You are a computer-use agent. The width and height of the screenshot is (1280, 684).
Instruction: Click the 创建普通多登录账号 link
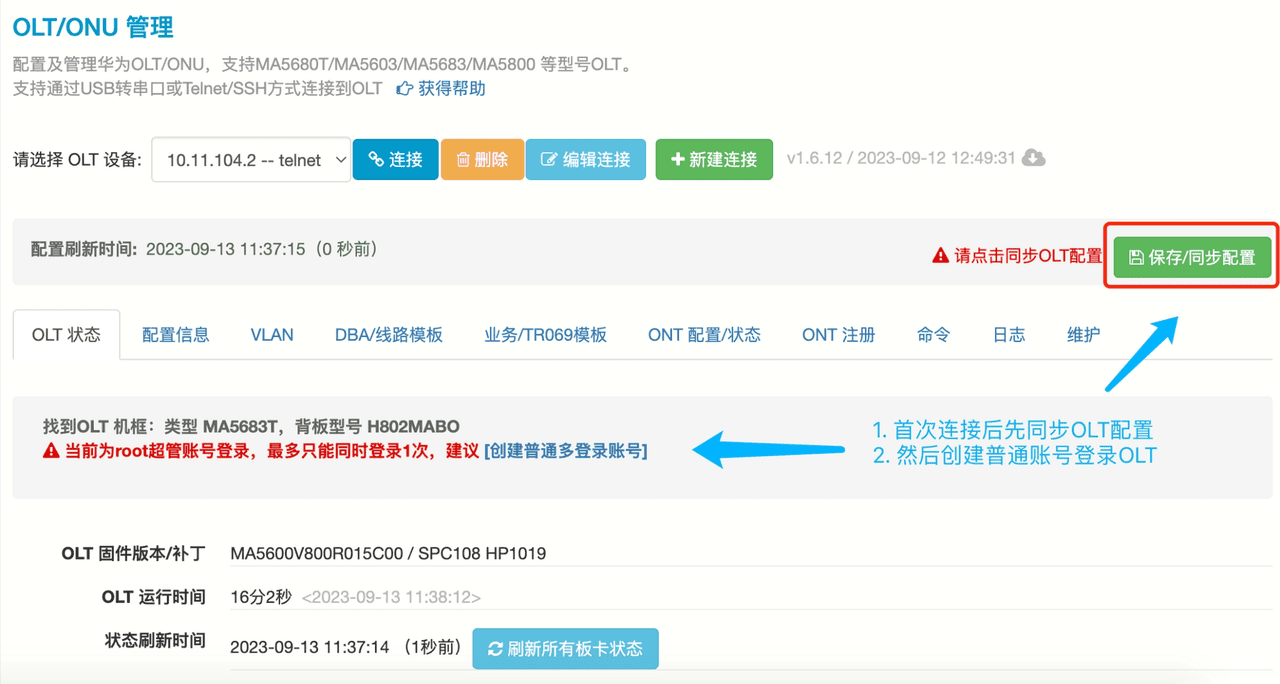point(566,451)
